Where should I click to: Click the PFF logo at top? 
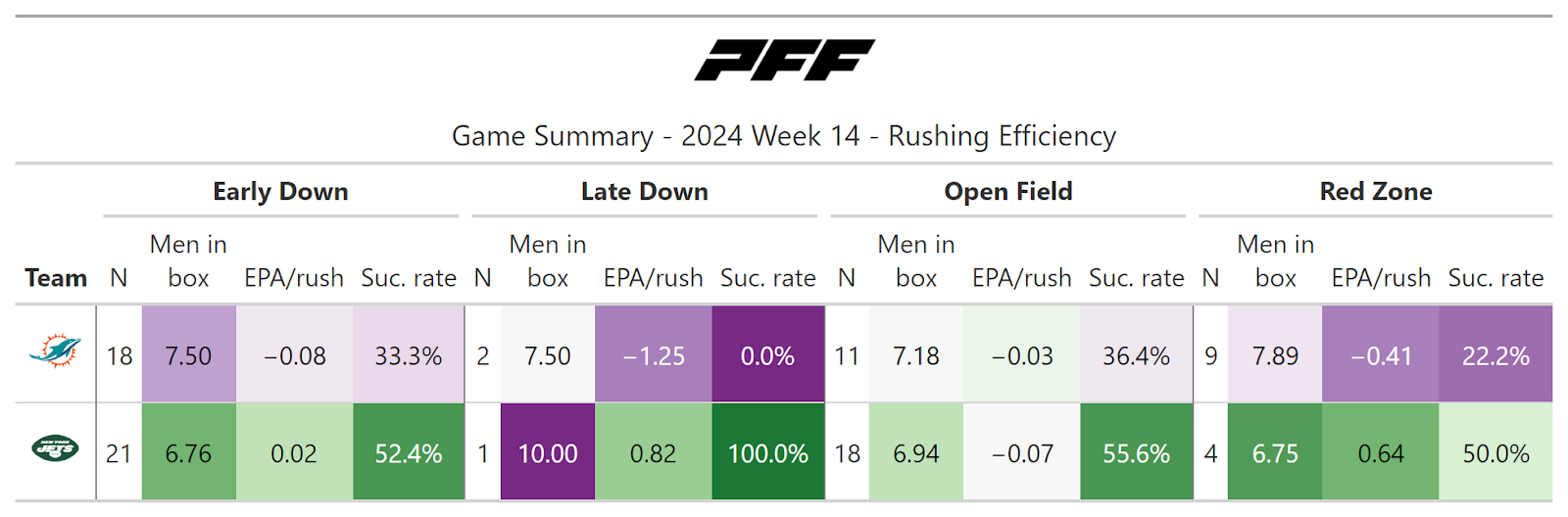tap(784, 60)
